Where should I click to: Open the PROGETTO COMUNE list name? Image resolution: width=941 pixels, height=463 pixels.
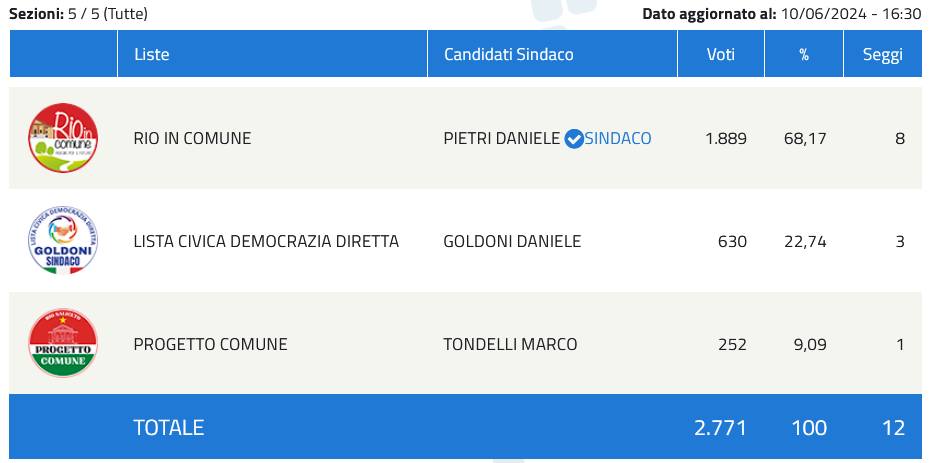210,344
